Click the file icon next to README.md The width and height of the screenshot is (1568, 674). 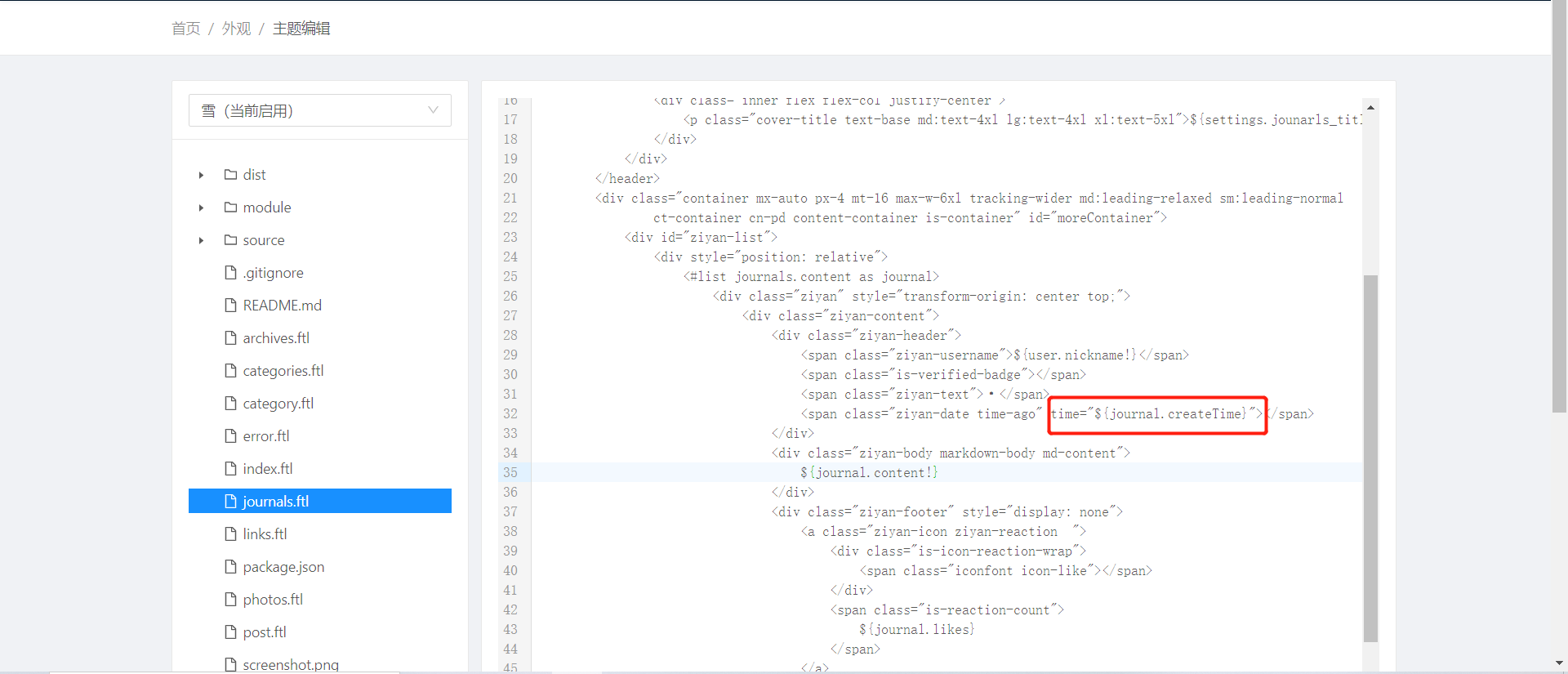click(230, 305)
